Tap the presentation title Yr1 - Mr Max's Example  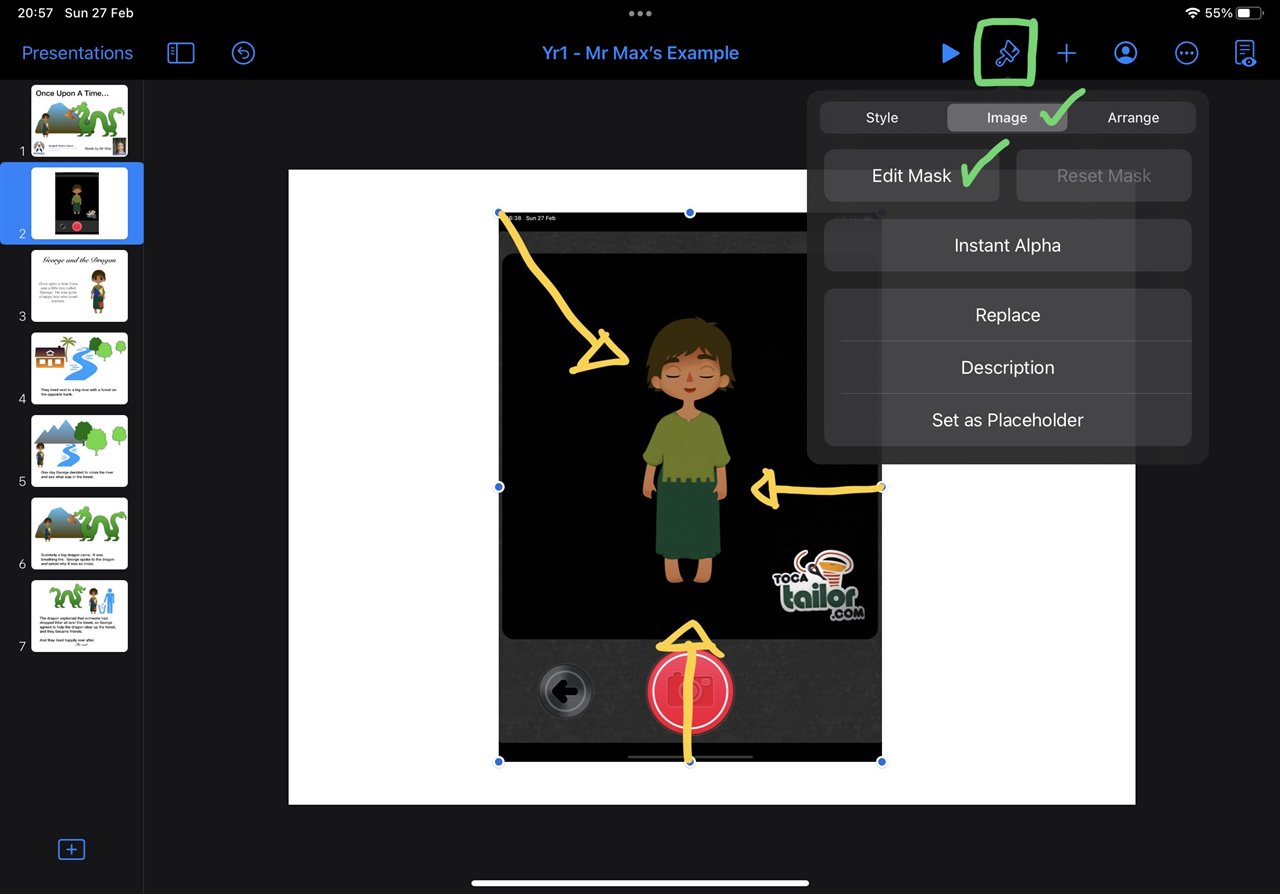(640, 53)
